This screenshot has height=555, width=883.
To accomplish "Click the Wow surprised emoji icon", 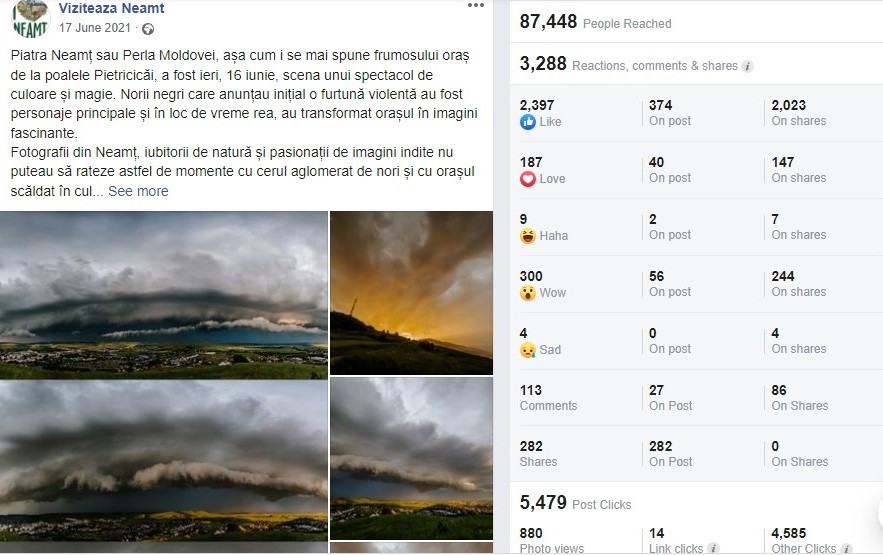I will click(528, 293).
